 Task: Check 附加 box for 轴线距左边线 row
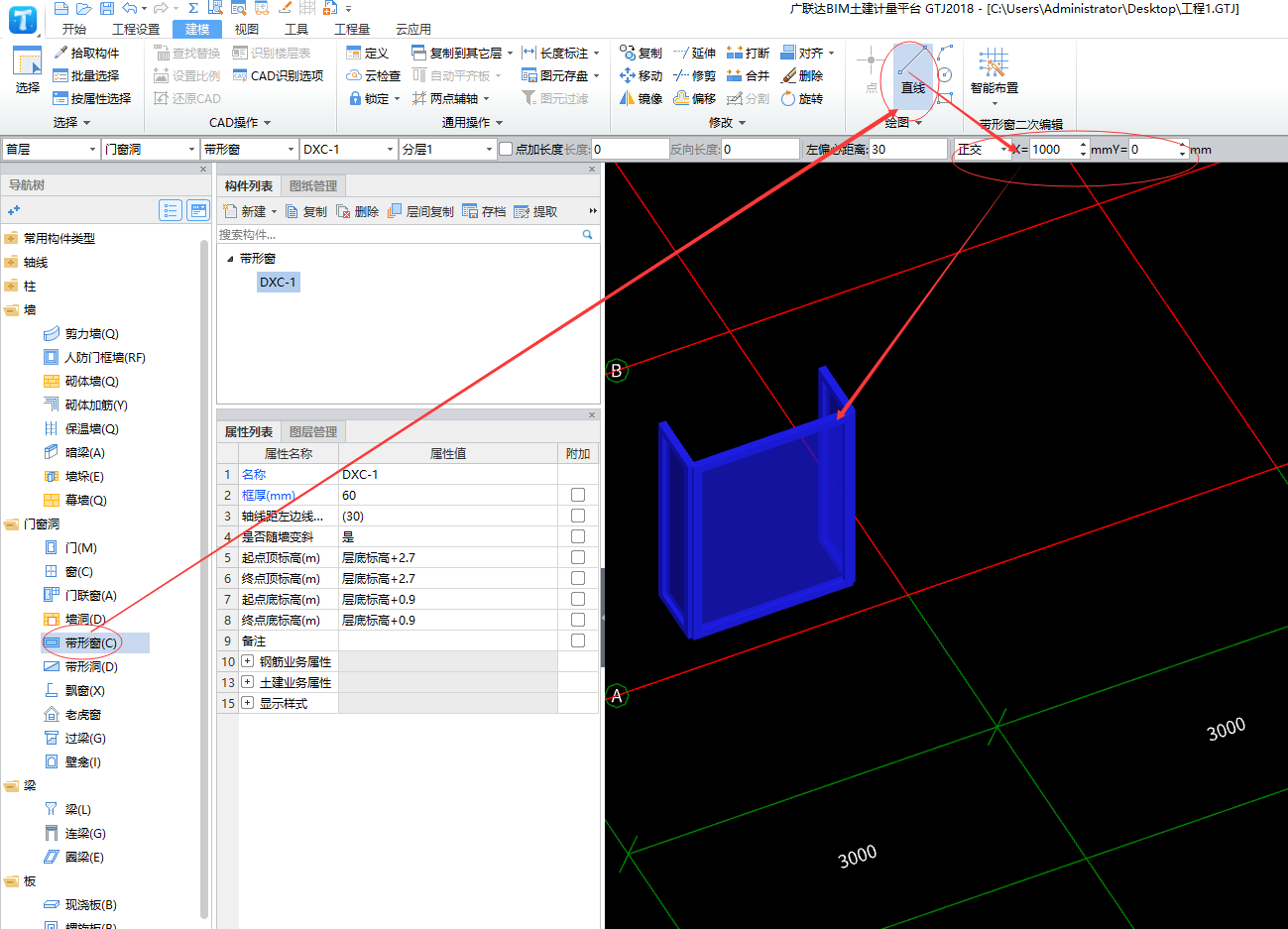[578, 516]
